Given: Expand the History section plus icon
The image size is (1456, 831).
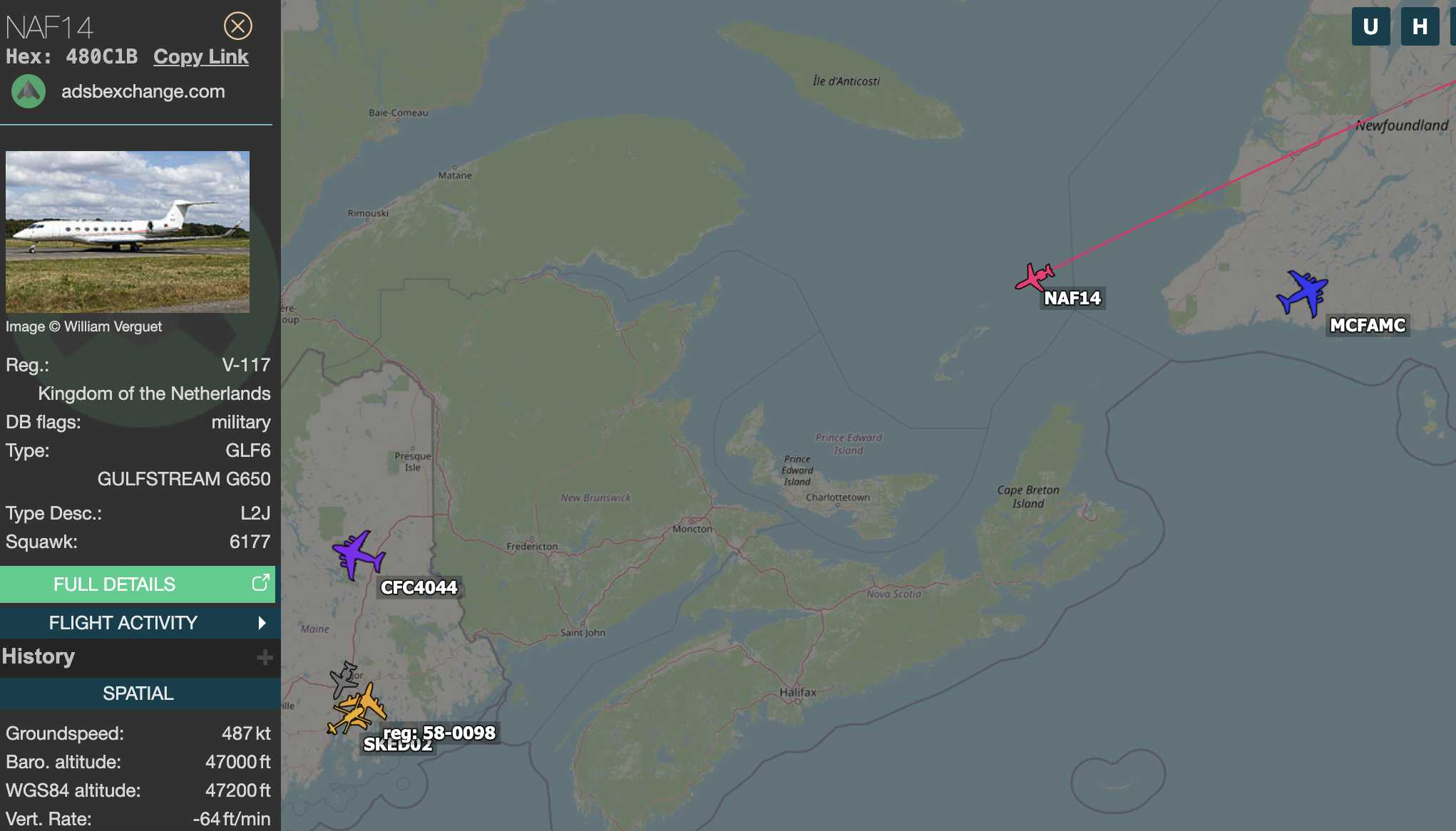Looking at the screenshot, I should click(265, 657).
